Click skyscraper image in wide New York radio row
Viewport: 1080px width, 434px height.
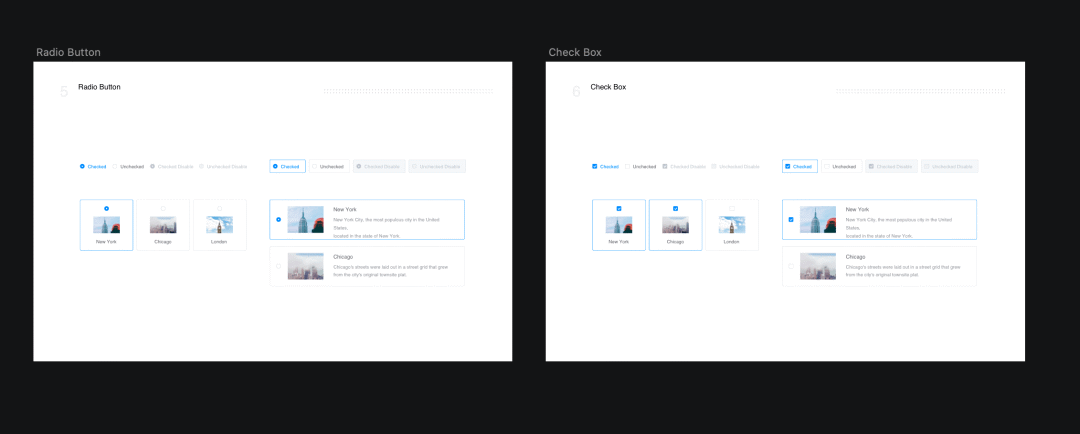click(306, 220)
